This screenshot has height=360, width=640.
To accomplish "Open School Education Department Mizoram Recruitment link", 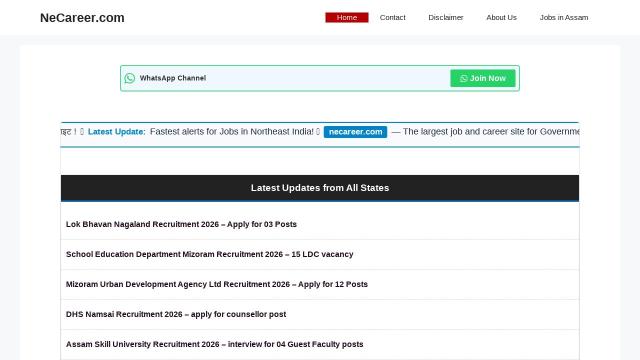I will click(x=210, y=254).
